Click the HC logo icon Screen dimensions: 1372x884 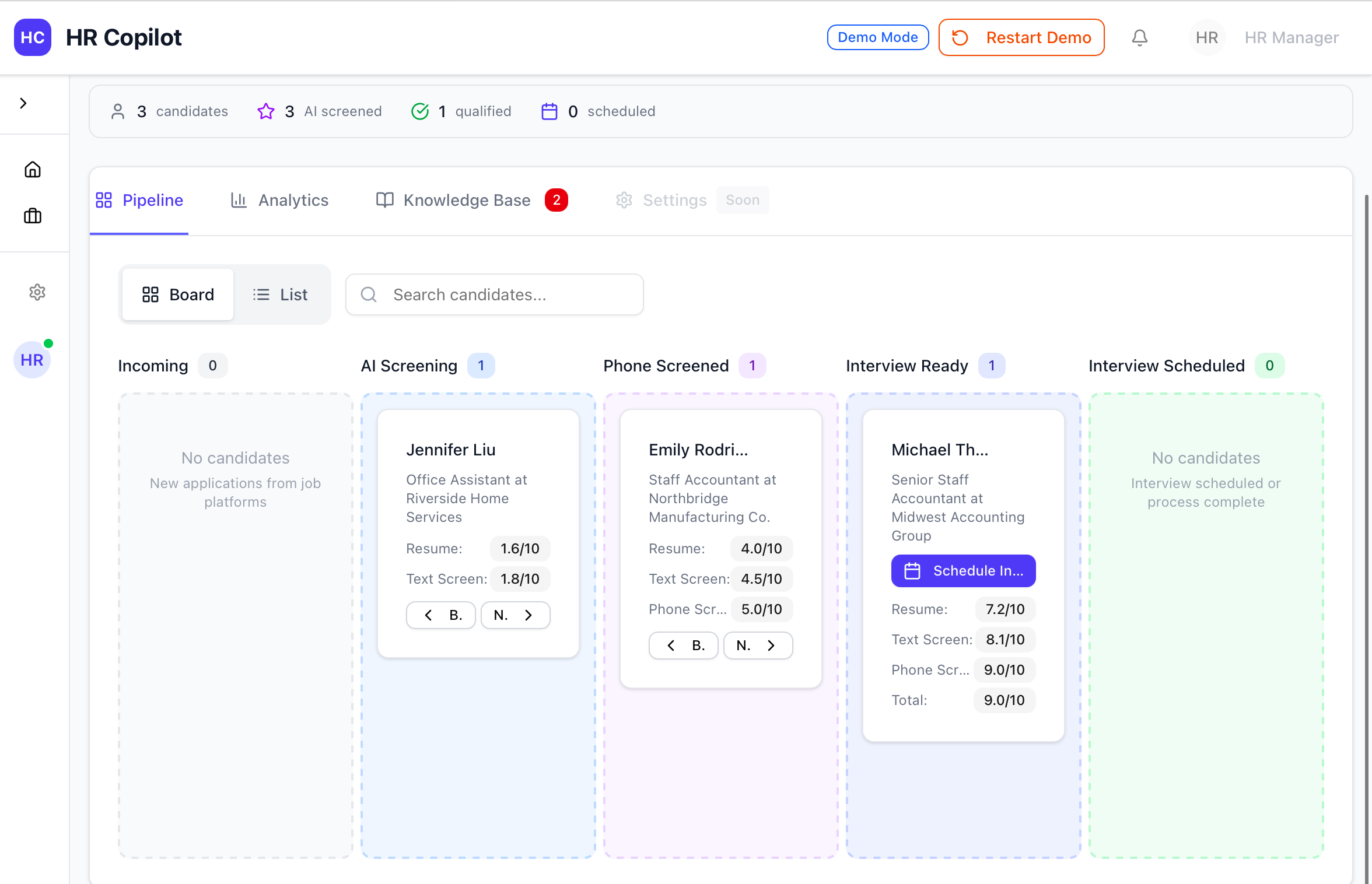click(33, 37)
